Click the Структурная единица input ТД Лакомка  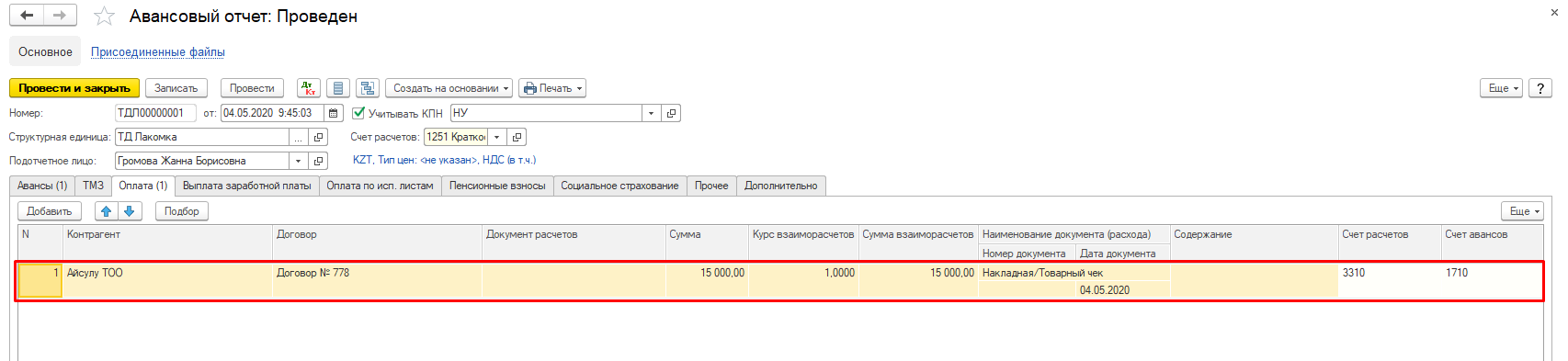[202, 137]
